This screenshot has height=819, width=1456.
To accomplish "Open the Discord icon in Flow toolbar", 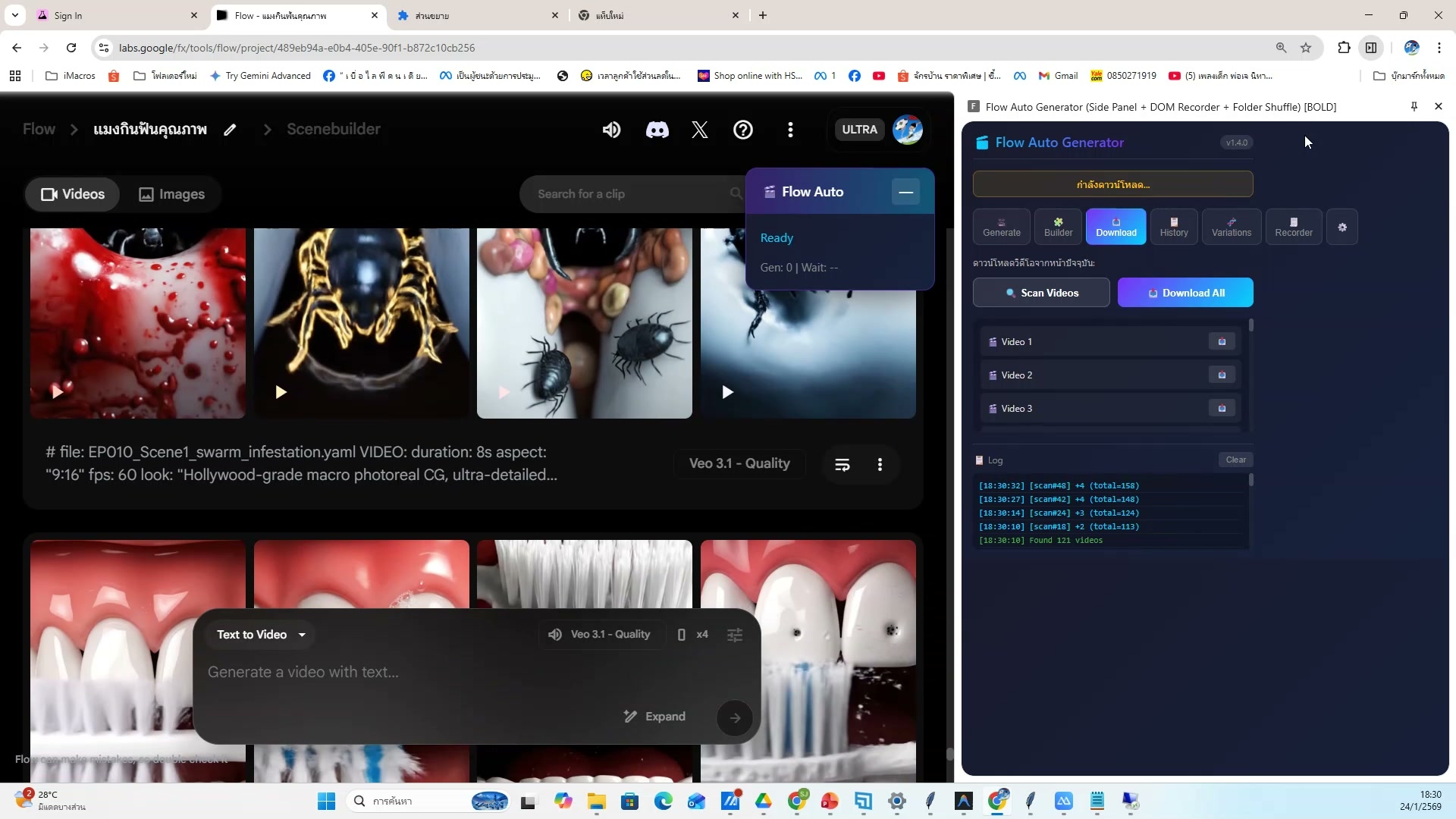I will pyautogui.click(x=657, y=129).
